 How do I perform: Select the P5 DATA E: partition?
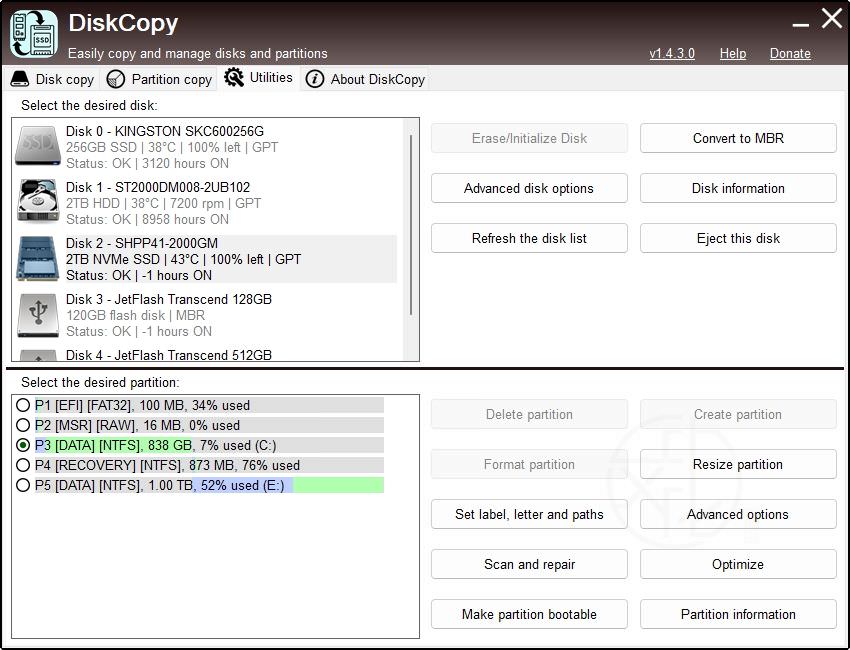[23, 485]
